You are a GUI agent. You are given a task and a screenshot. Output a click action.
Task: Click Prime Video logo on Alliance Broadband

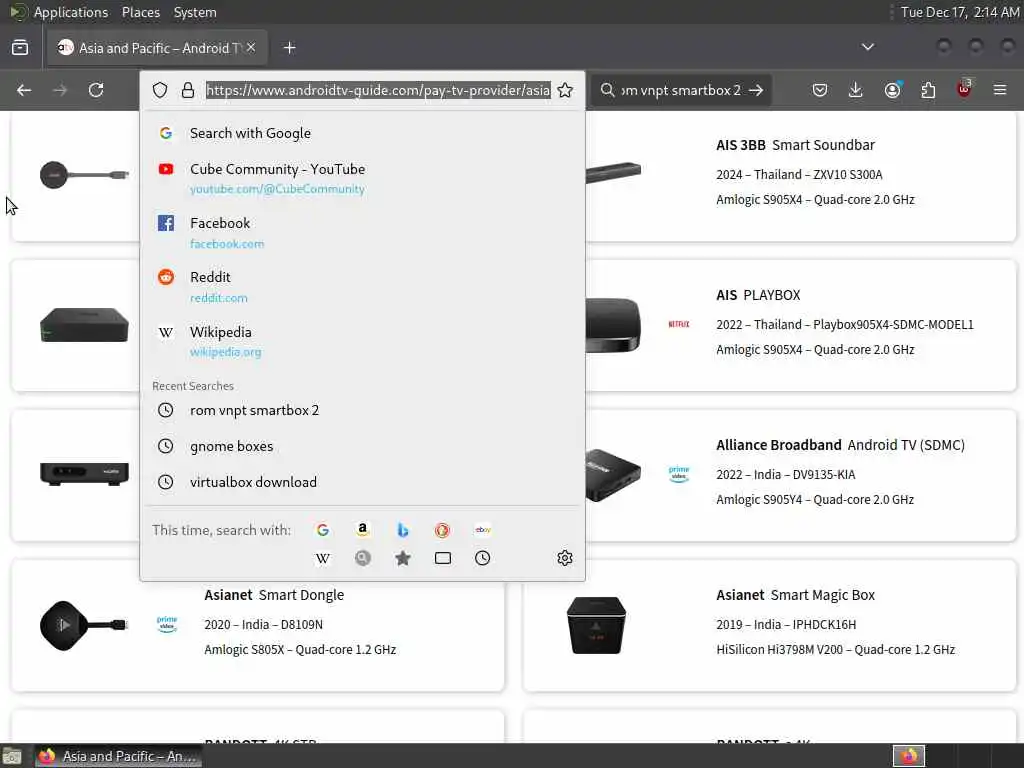tap(679, 473)
